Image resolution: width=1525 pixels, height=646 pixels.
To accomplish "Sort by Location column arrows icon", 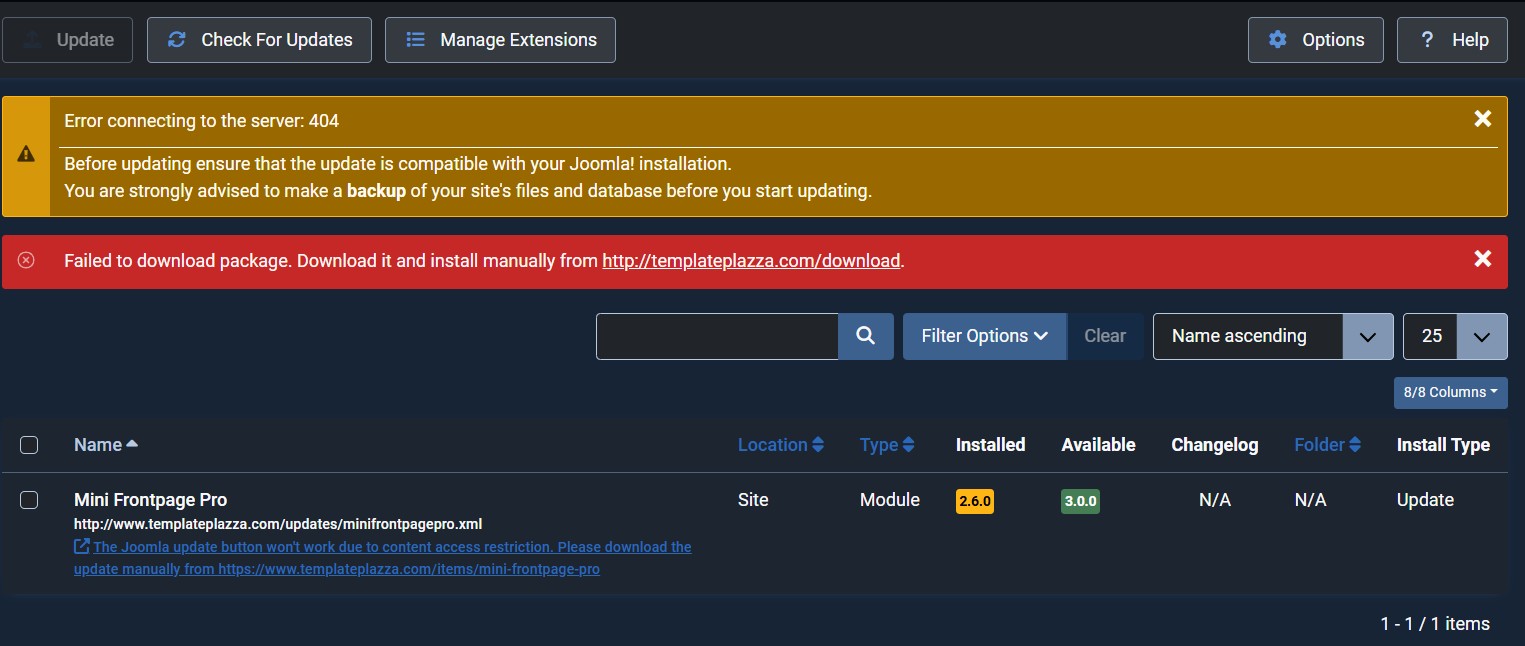I will pyautogui.click(x=818, y=445).
